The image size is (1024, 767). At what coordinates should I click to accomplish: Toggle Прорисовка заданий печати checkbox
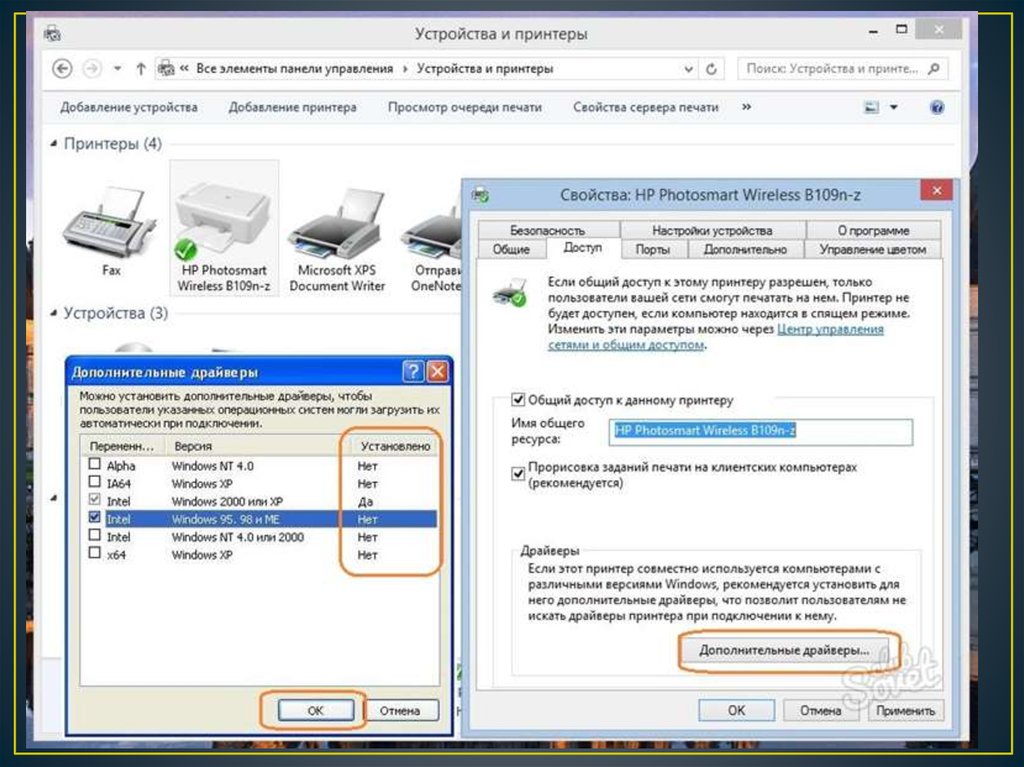518,472
